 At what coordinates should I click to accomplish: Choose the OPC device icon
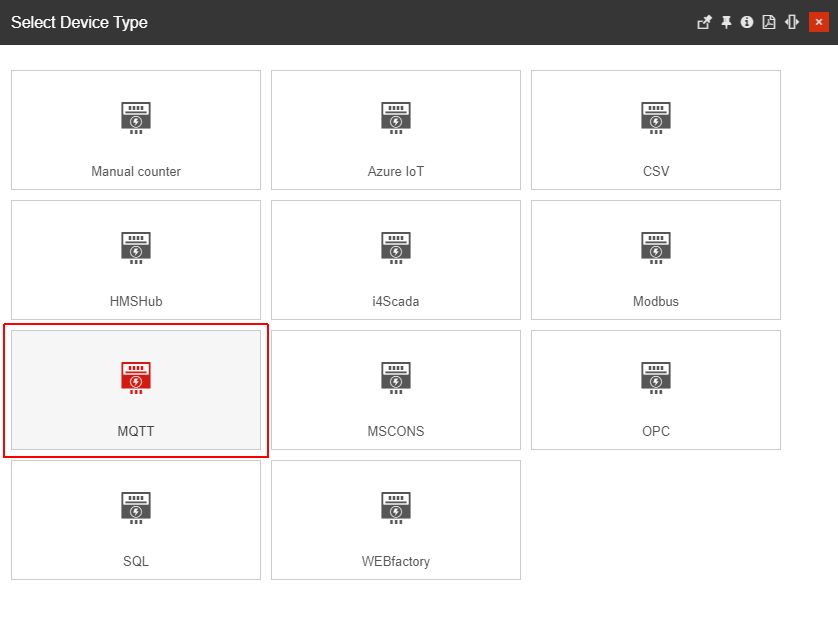pyautogui.click(x=655, y=377)
